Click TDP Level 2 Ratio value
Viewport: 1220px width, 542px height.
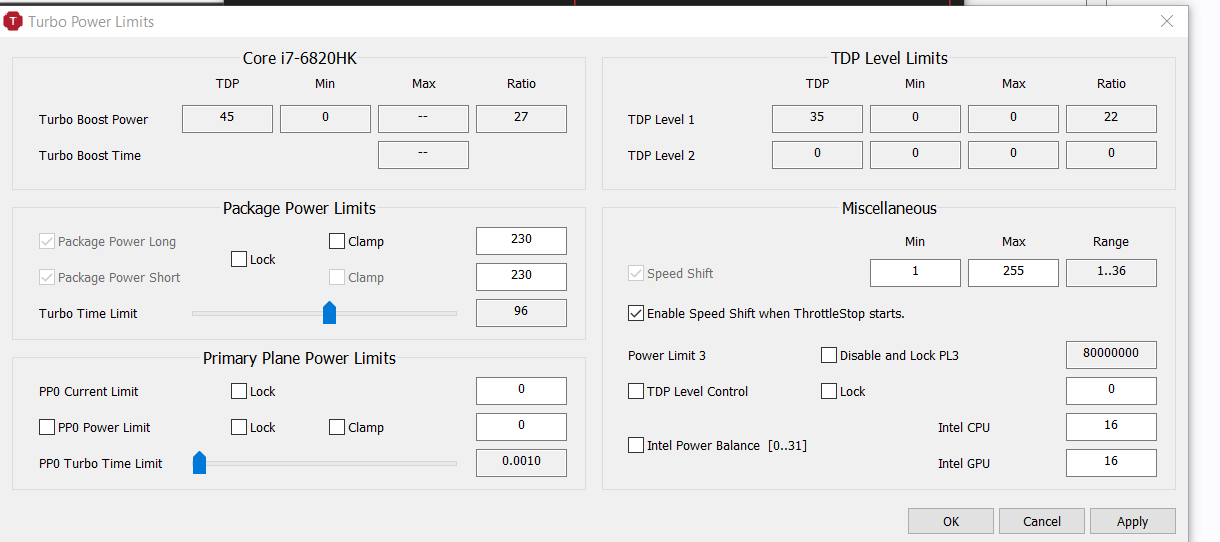[1111, 154]
